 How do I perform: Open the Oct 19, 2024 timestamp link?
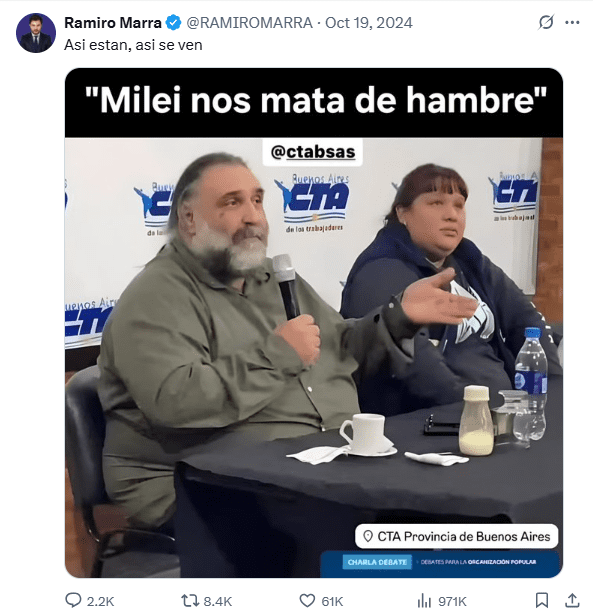pos(369,23)
